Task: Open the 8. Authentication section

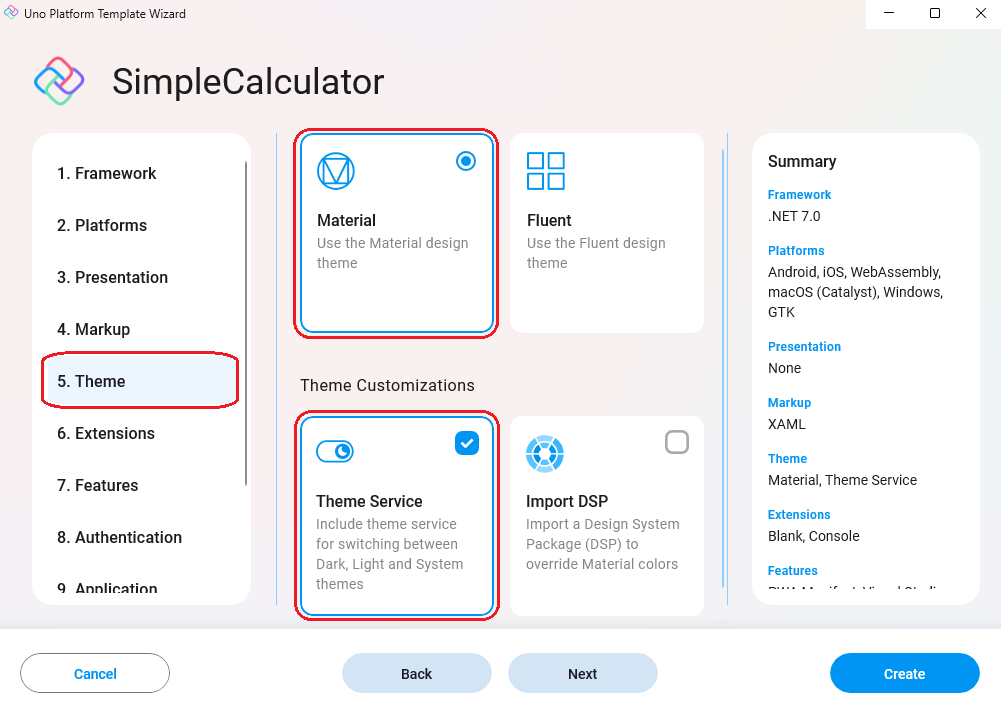Action: coord(118,537)
